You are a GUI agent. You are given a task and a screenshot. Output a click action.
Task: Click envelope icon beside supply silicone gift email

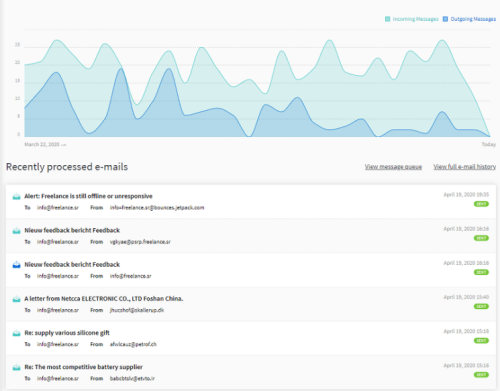pyautogui.click(x=16, y=333)
